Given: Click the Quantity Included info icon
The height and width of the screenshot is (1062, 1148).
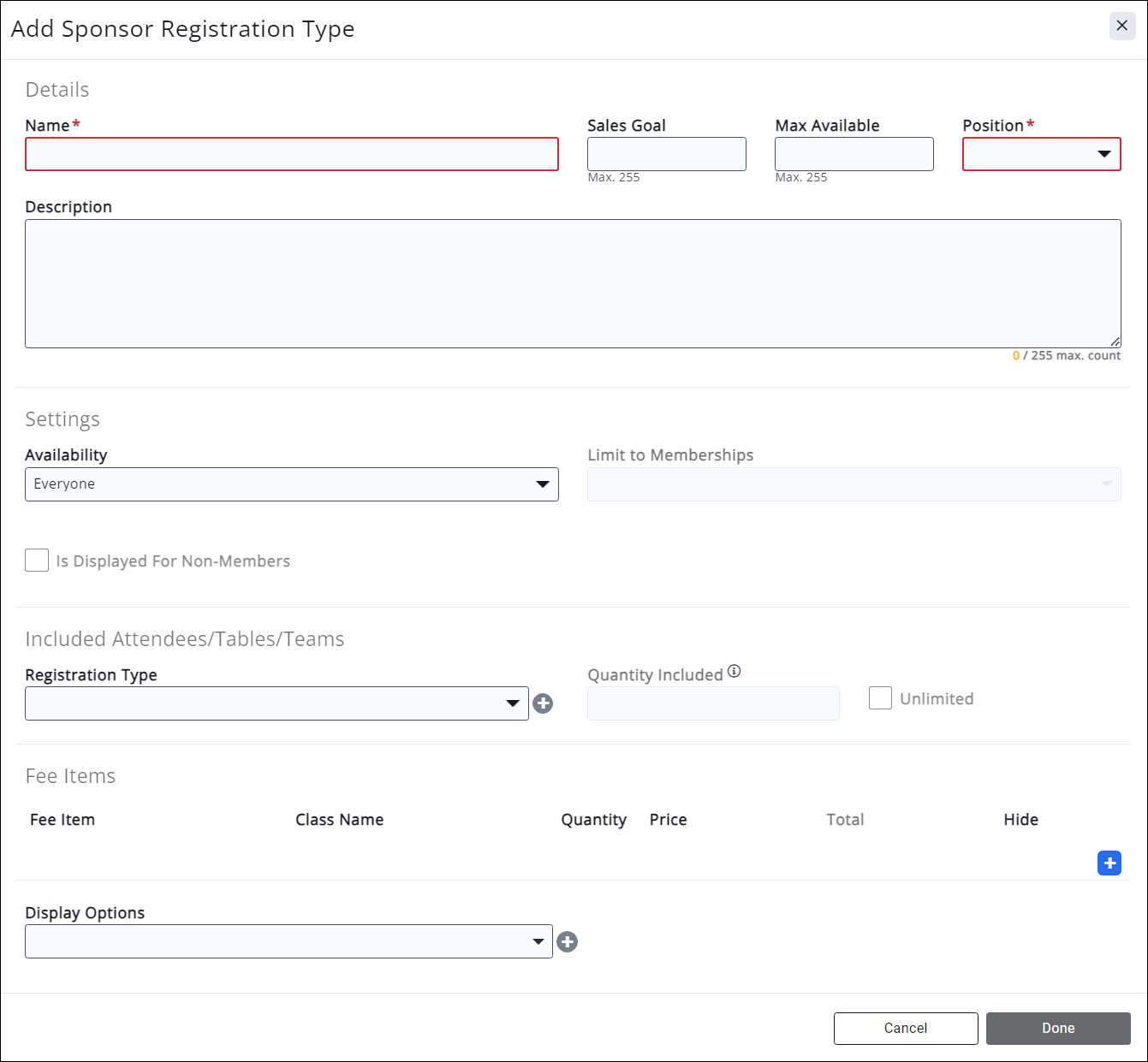Looking at the screenshot, I should click(x=734, y=672).
